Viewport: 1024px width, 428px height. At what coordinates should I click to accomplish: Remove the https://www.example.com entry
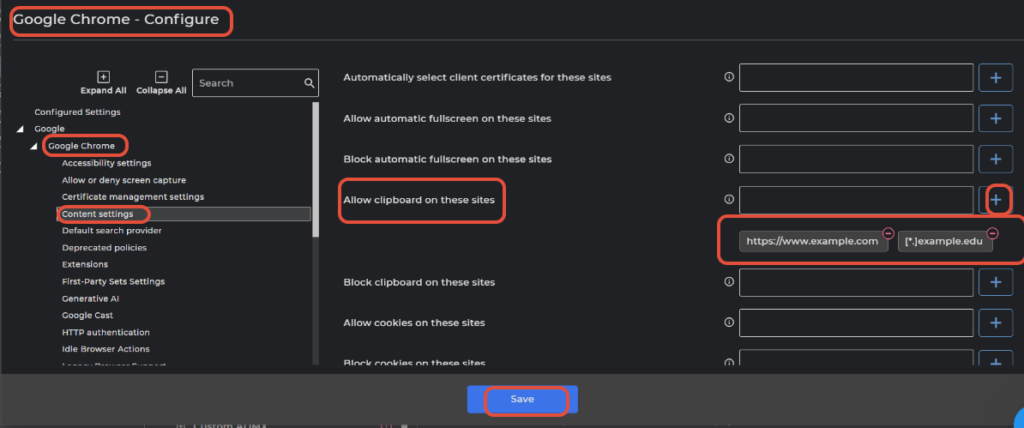coord(888,233)
